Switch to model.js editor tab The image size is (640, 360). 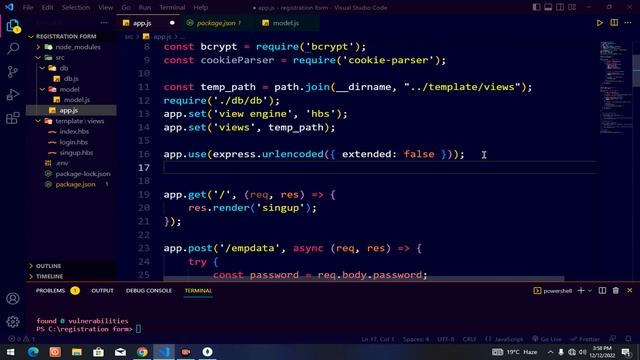(285, 23)
